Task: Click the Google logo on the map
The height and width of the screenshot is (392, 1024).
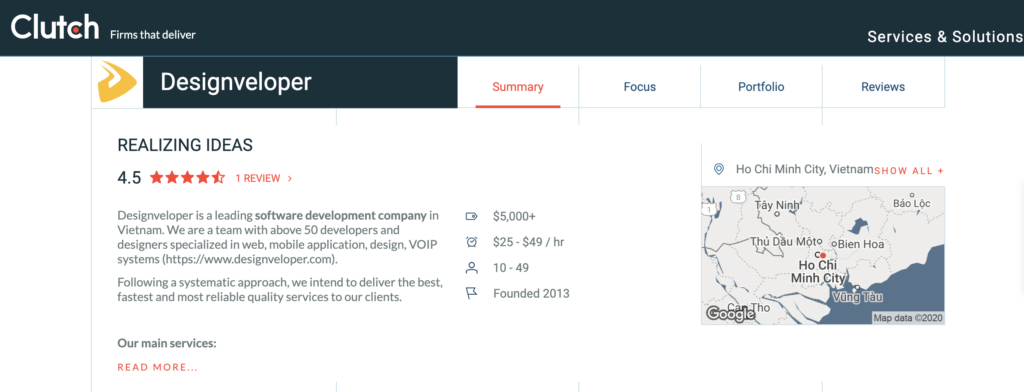Action: pos(731,314)
